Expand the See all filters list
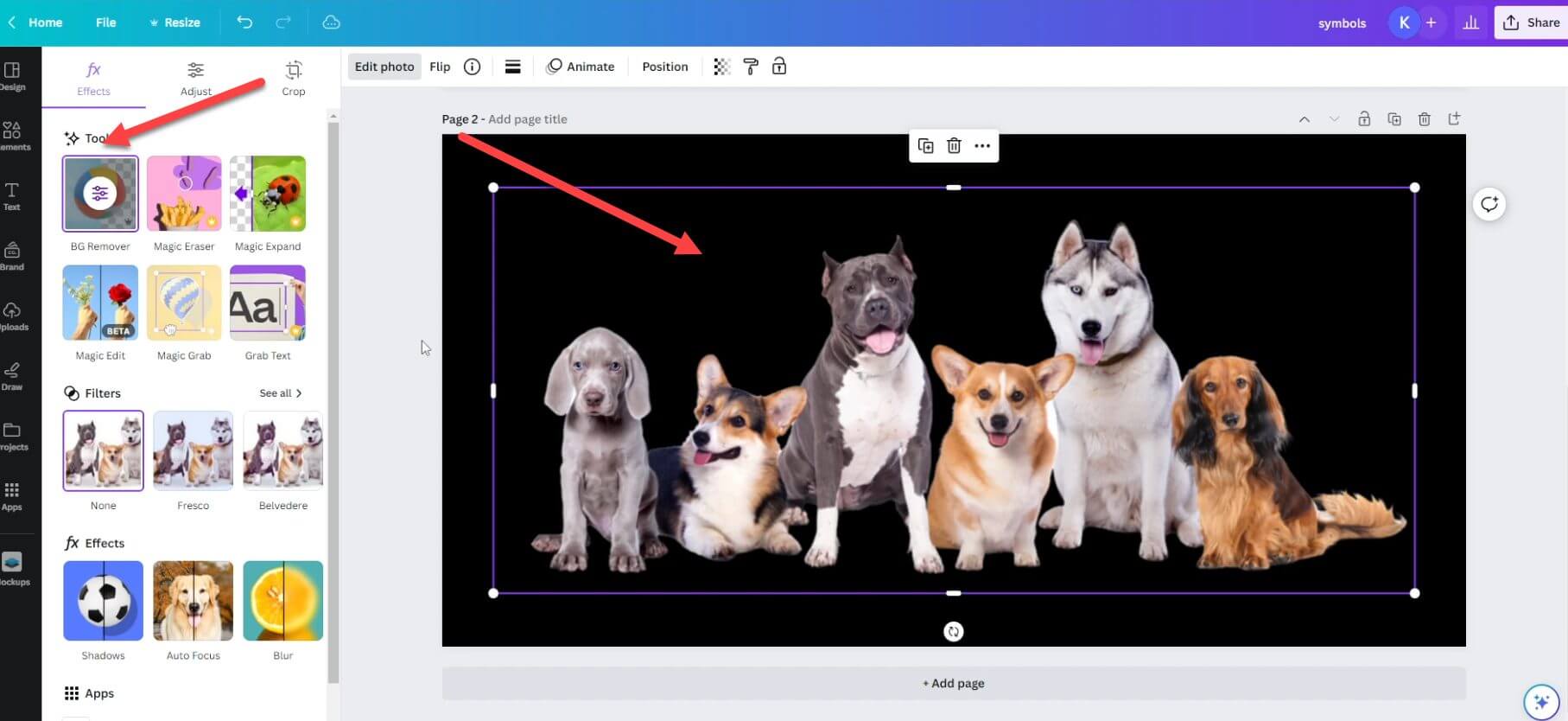Viewport: 1568px width, 721px height. [x=281, y=393]
